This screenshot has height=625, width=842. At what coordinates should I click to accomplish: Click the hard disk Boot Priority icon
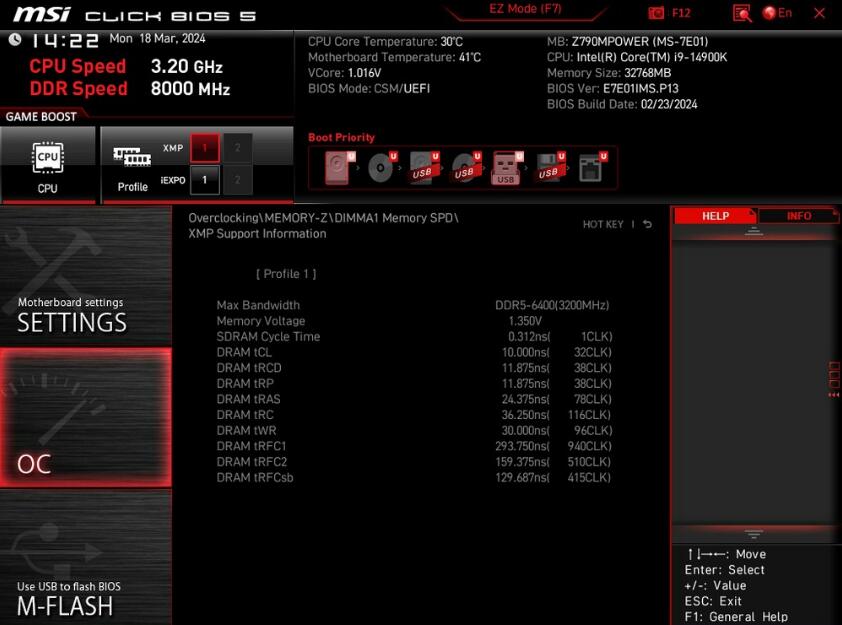335,168
